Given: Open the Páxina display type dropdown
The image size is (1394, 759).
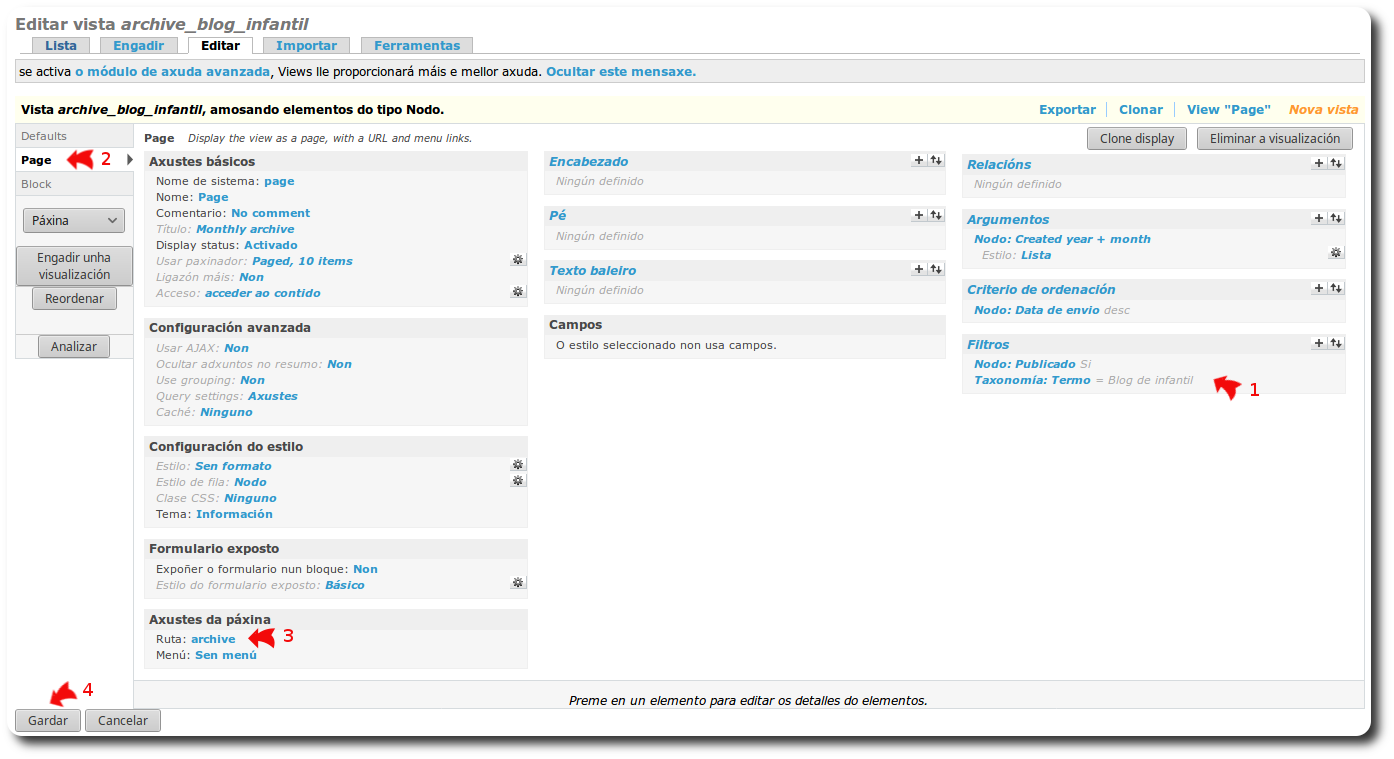Looking at the screenshot, I should [74, 220].
